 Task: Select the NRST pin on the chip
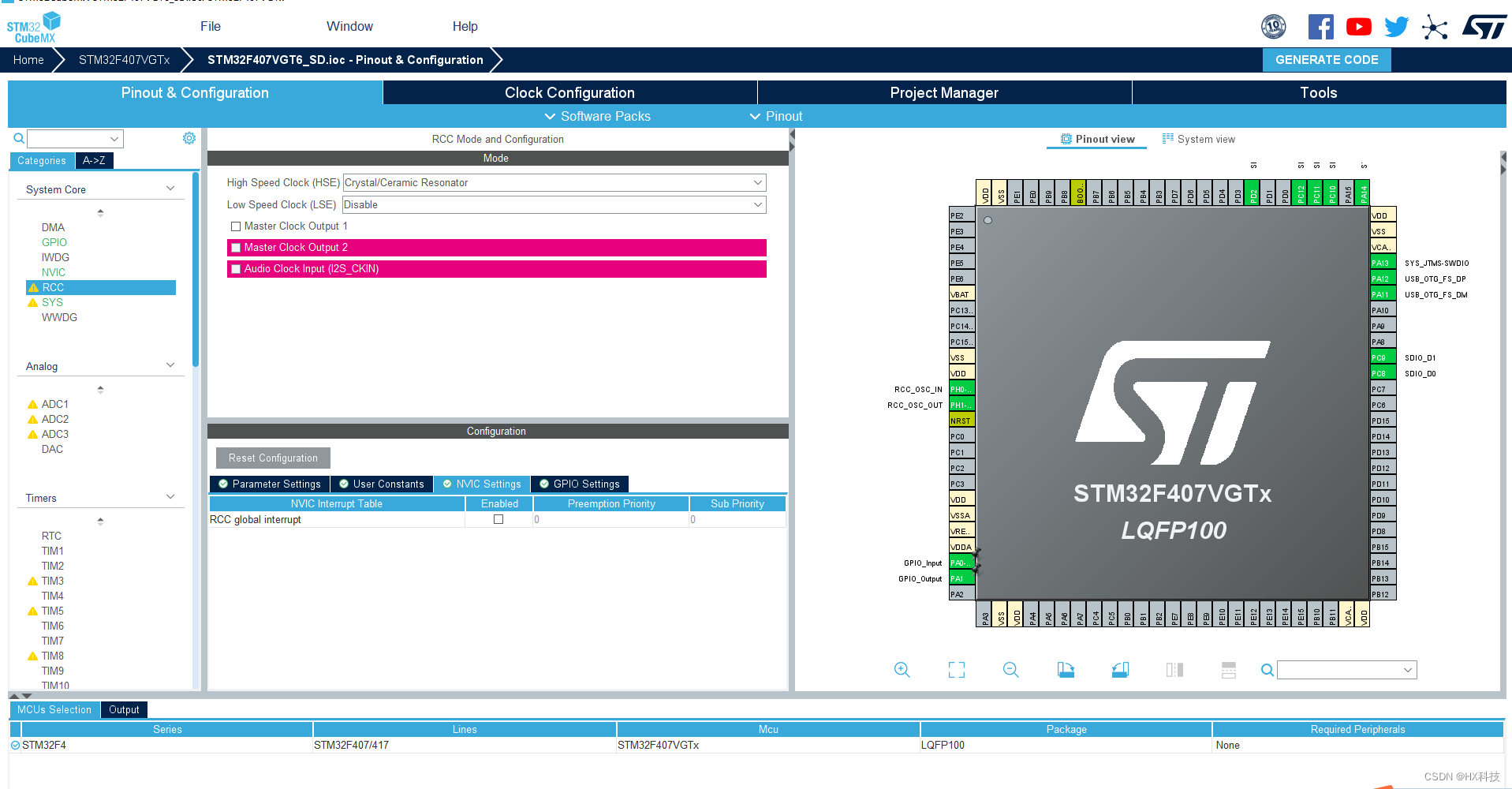[961, 421]
